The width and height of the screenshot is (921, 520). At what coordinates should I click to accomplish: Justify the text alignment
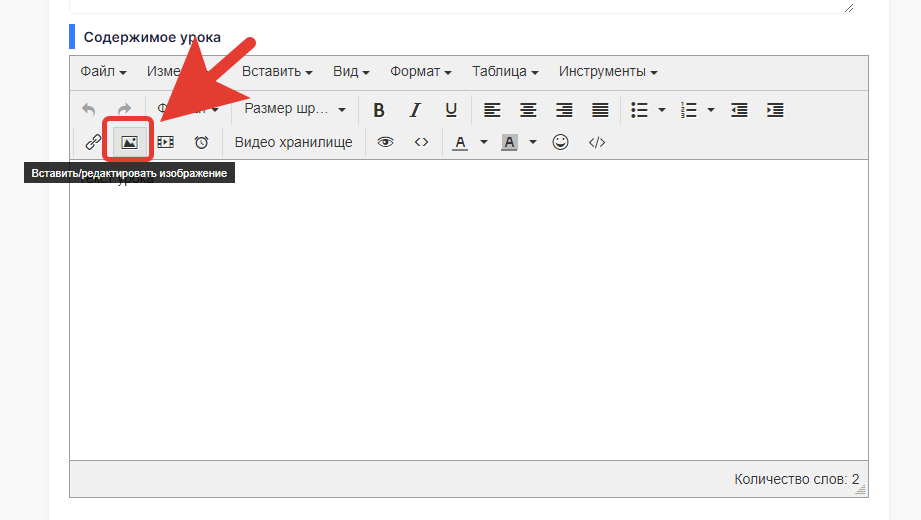click(x=600, y=110)
